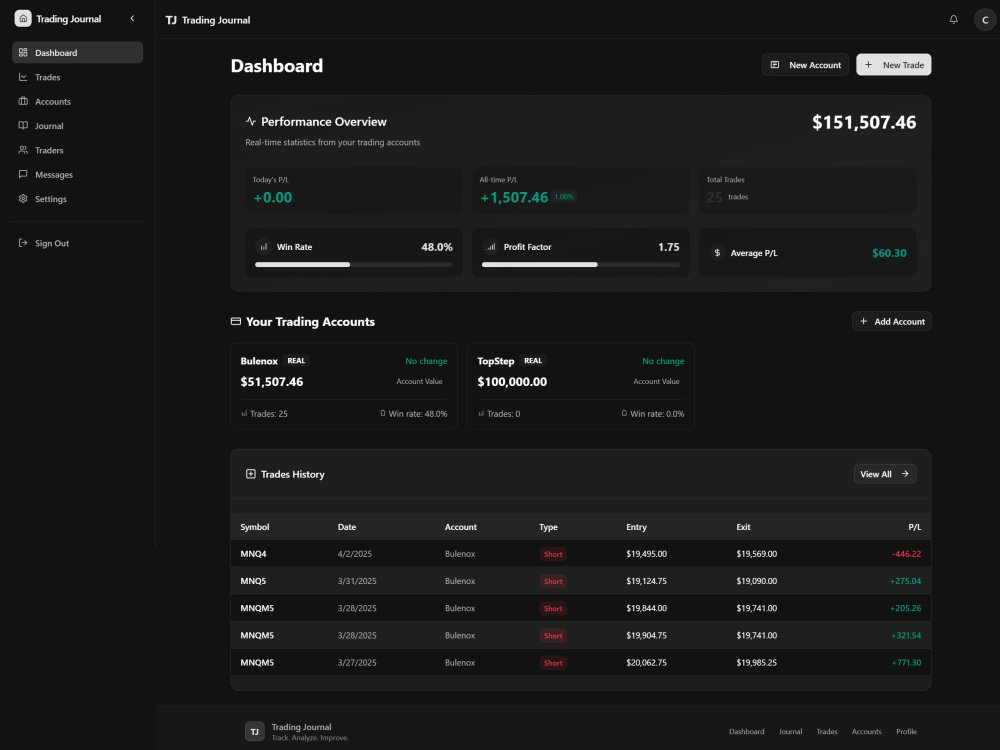Click the Messages chat bubble icon

(x=23, y=174)
